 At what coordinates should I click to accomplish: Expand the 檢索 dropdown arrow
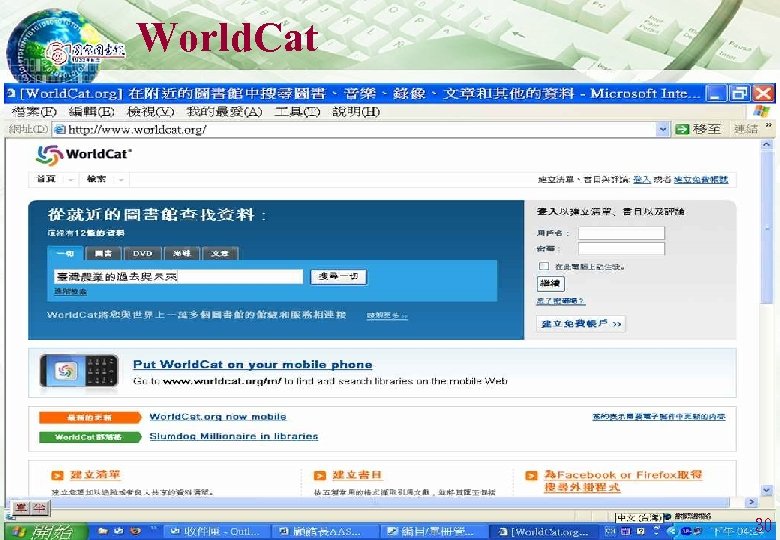coord(121,180)
